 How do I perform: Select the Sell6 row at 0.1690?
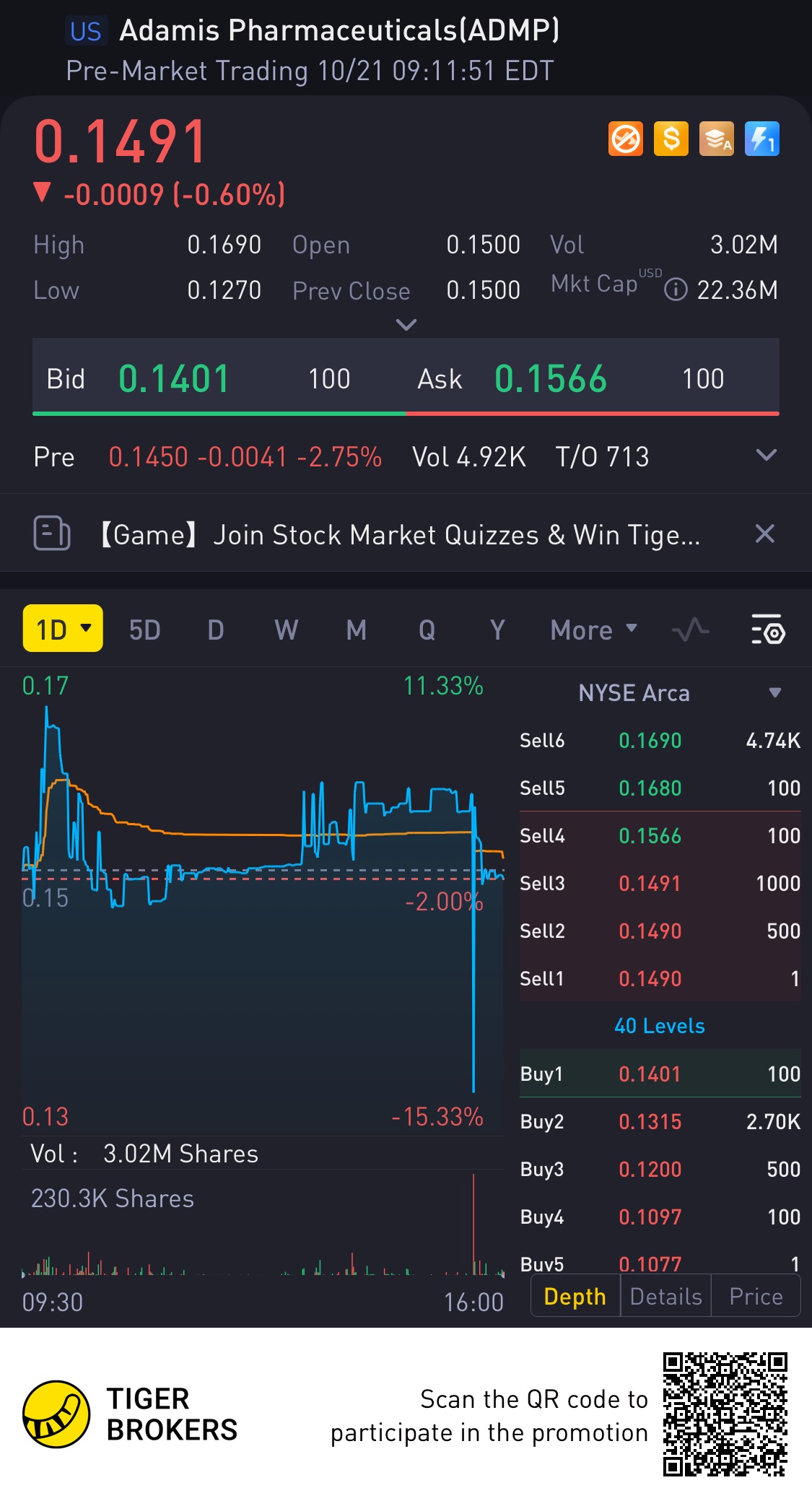coord(660,740)
